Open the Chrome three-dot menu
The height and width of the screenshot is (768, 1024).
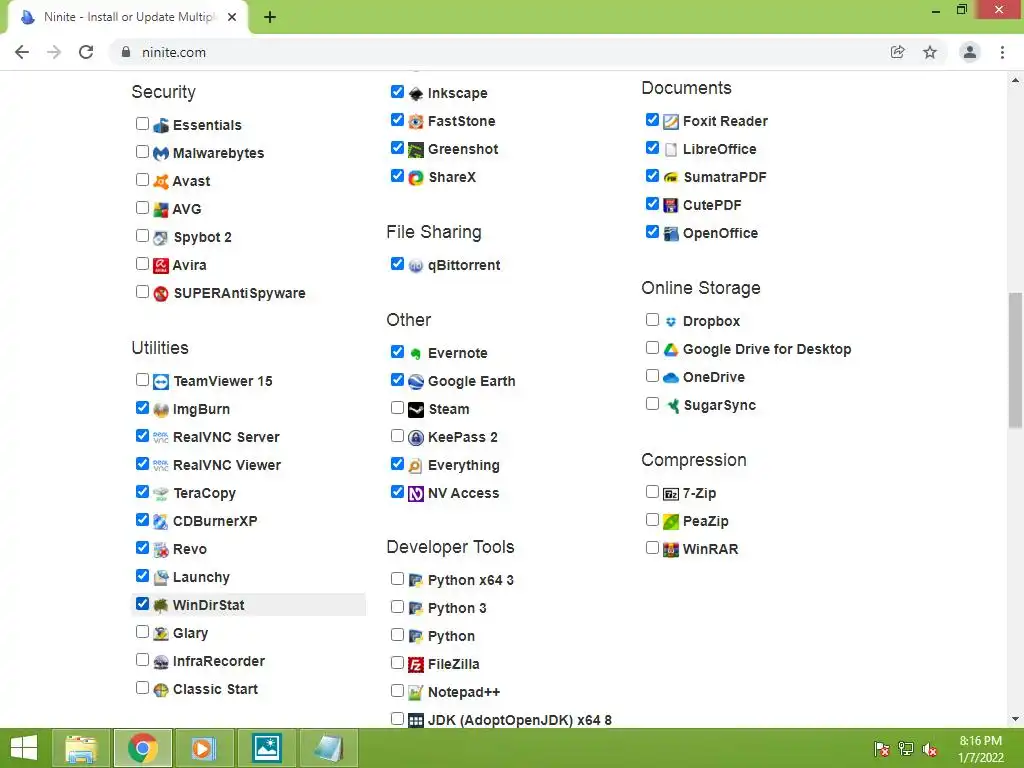click(x=1002, y=52)
